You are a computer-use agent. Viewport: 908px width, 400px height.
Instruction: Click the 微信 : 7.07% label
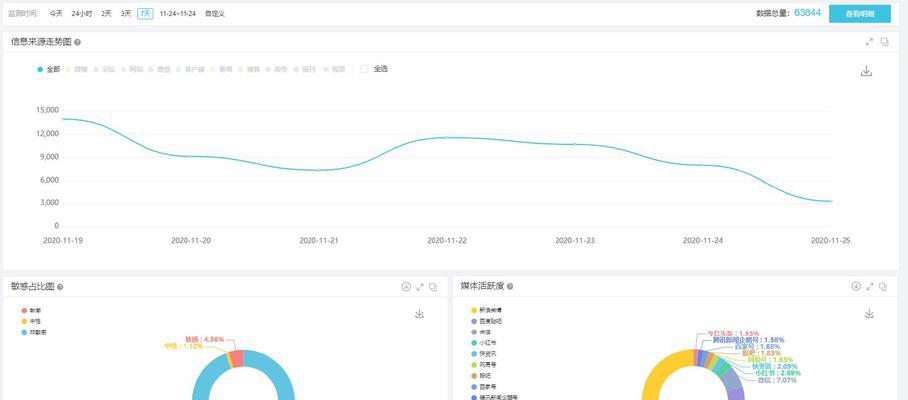pyautogui.click(x=777, y=380)
